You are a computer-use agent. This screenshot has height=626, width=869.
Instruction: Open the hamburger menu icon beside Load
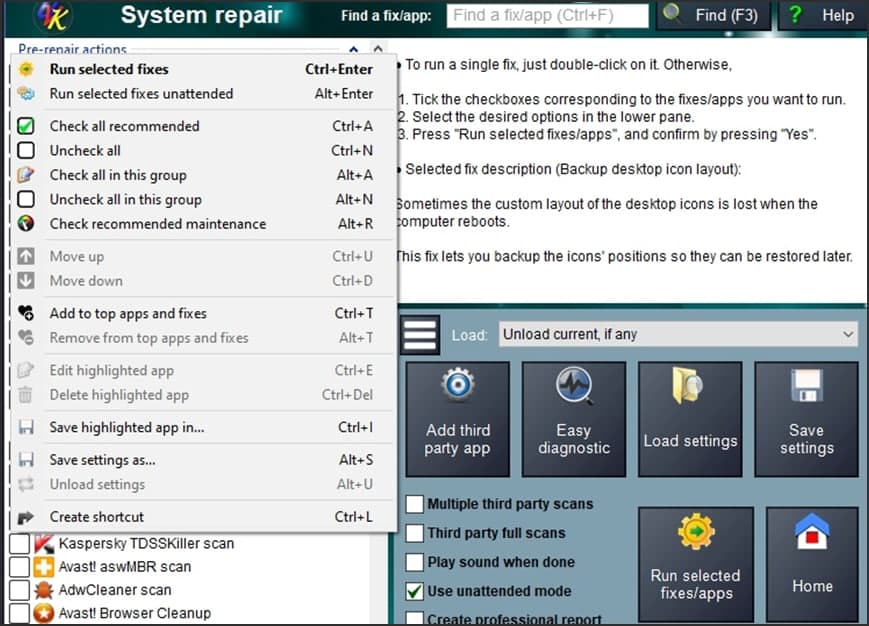420,334
